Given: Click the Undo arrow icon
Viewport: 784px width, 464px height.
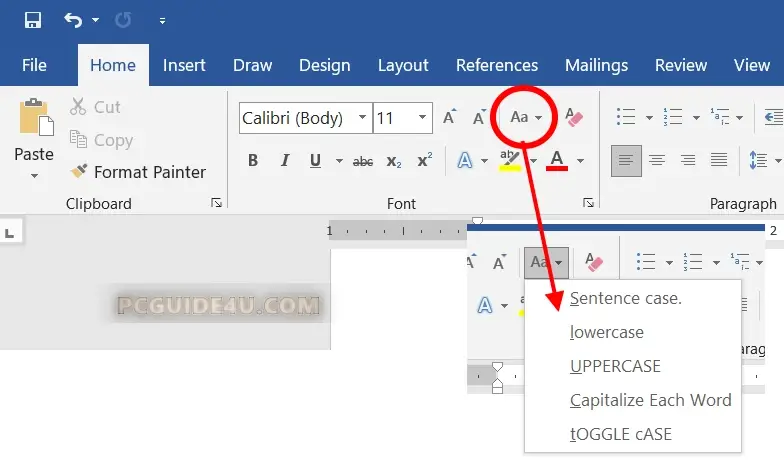Looking at the screenshot, I should pyautogui.click(x=73, y=20).
